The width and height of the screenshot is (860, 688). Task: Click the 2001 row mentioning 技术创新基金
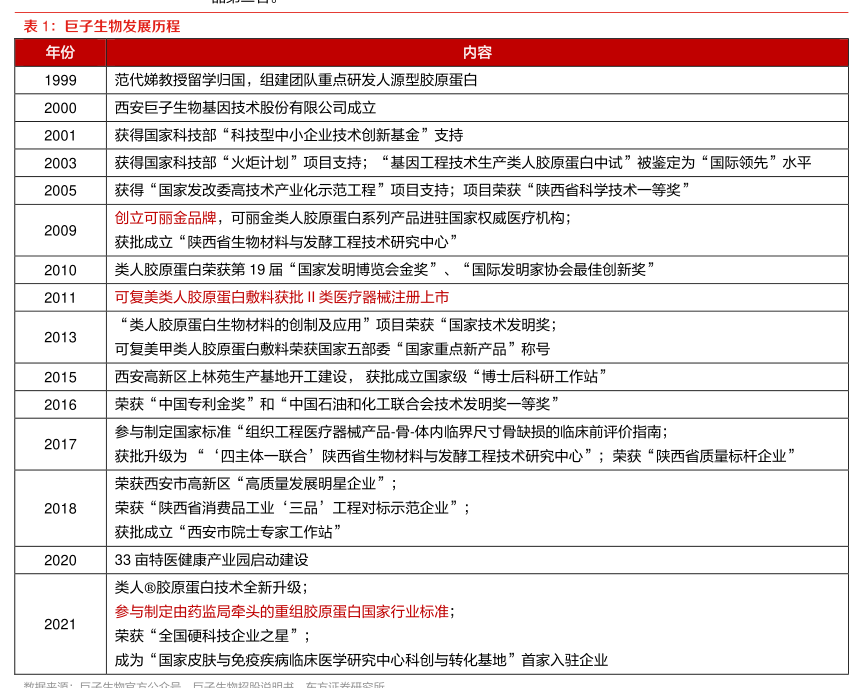(289, 135)
